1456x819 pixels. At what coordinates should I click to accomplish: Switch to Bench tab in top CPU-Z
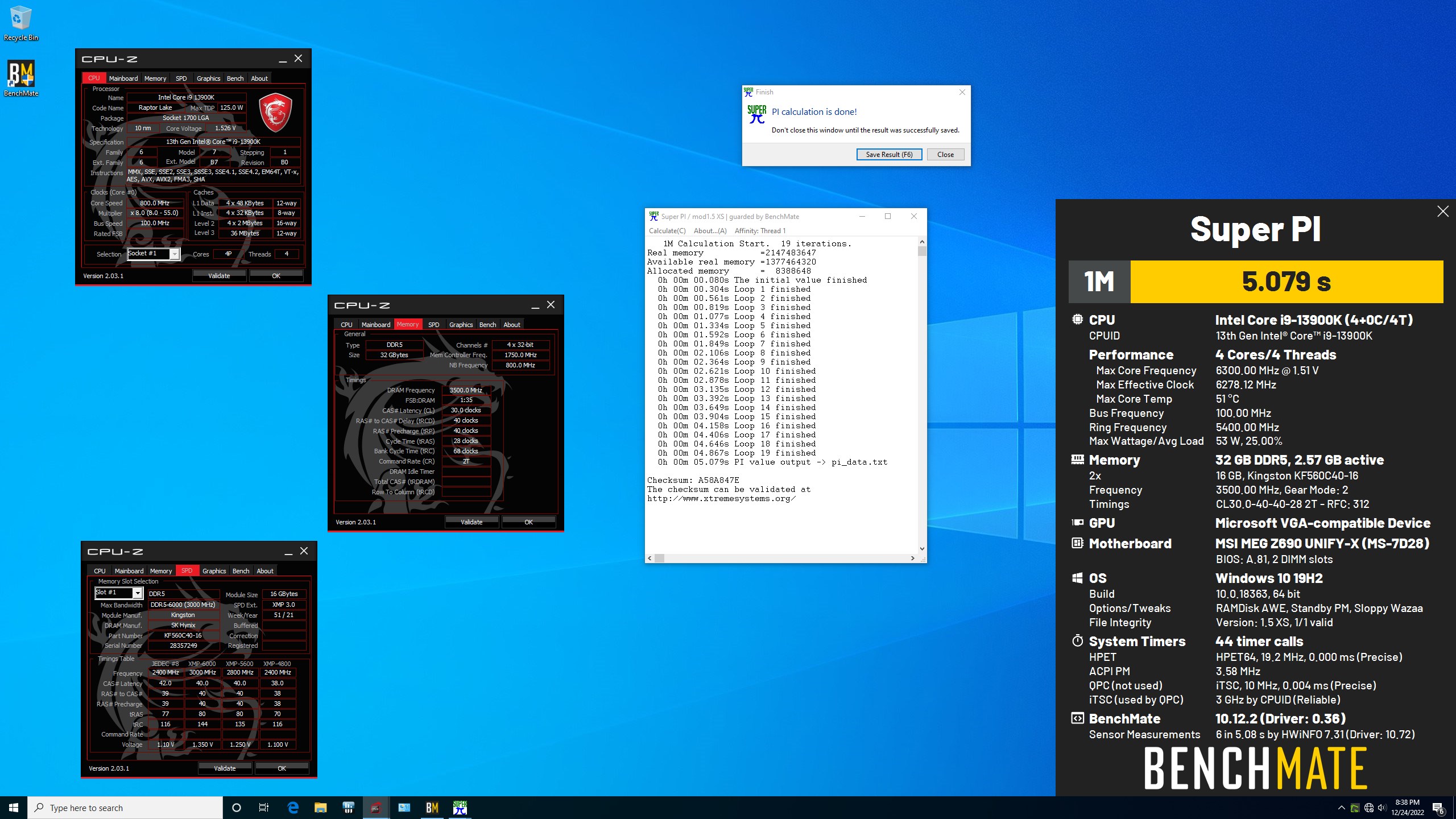coord(235,78)
